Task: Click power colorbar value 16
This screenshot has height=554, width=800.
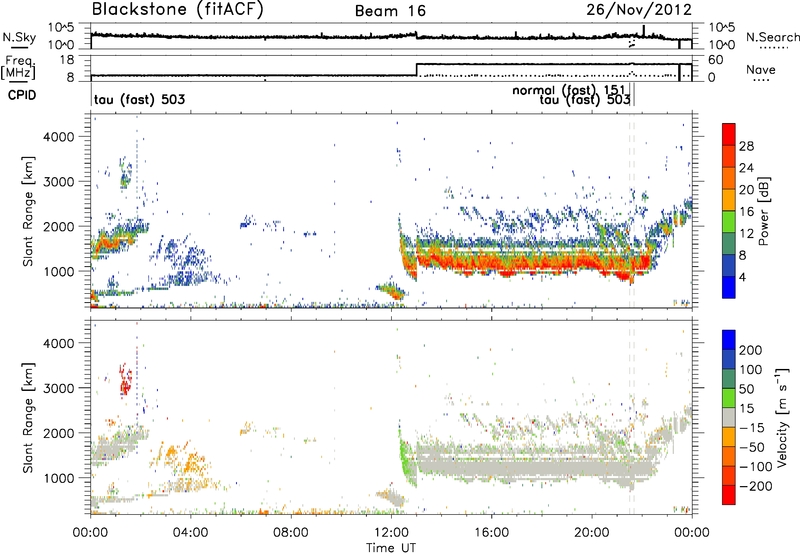Action: [x=746, y=212]
